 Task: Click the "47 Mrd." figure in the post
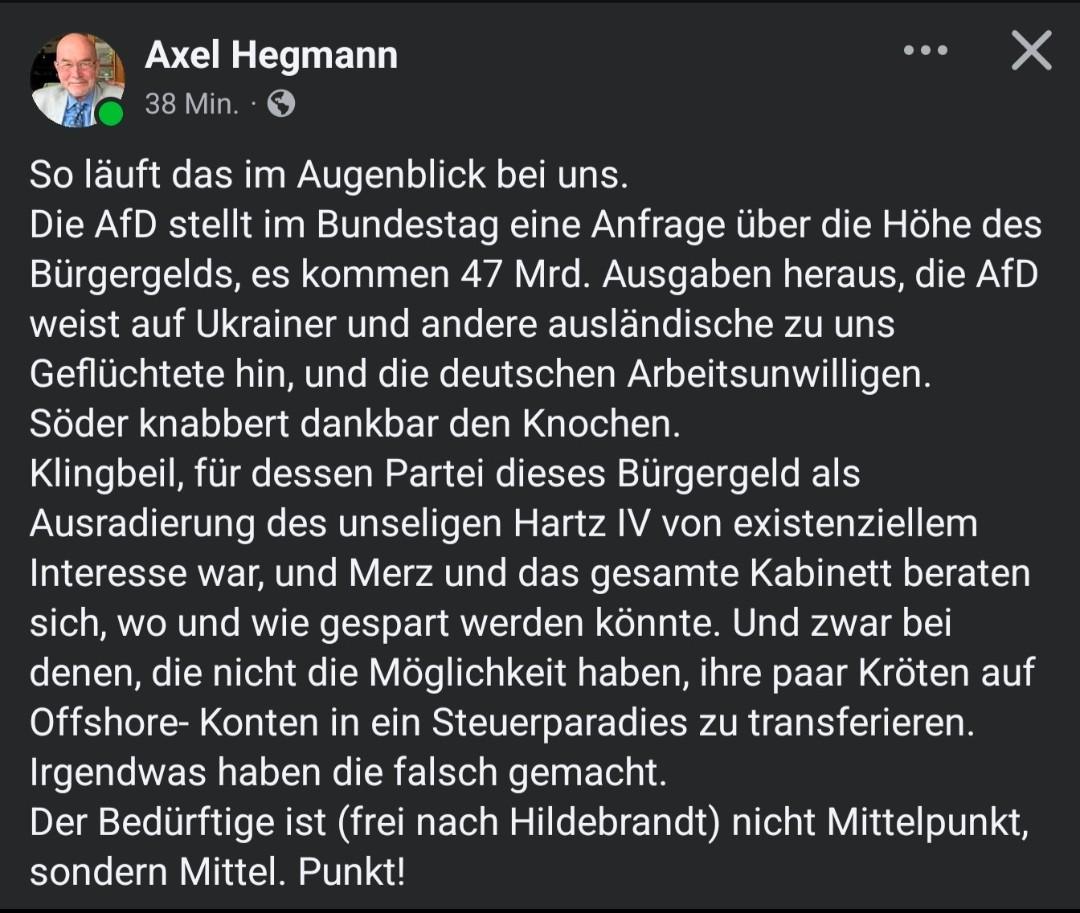coord(522,274)
